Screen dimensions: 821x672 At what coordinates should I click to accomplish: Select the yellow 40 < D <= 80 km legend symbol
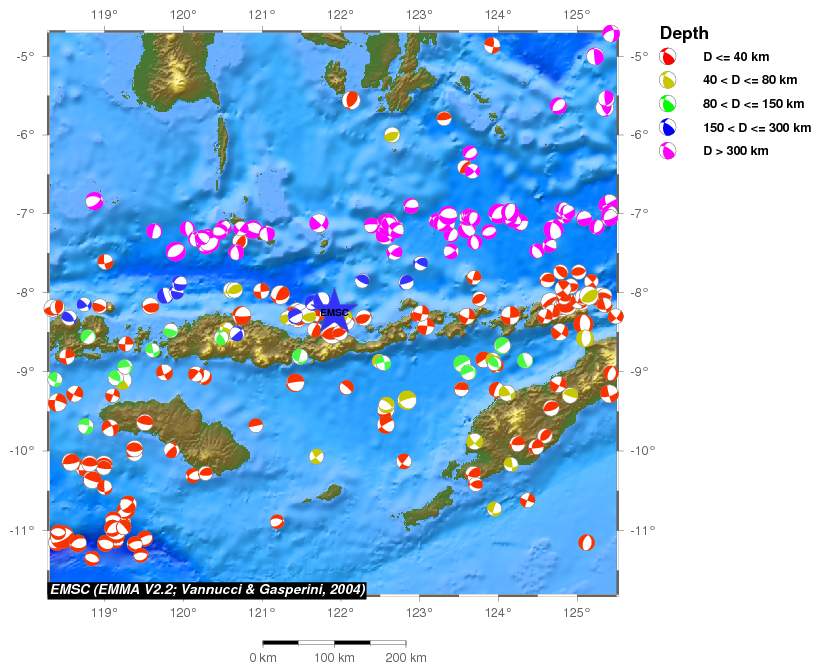point(669,81)
